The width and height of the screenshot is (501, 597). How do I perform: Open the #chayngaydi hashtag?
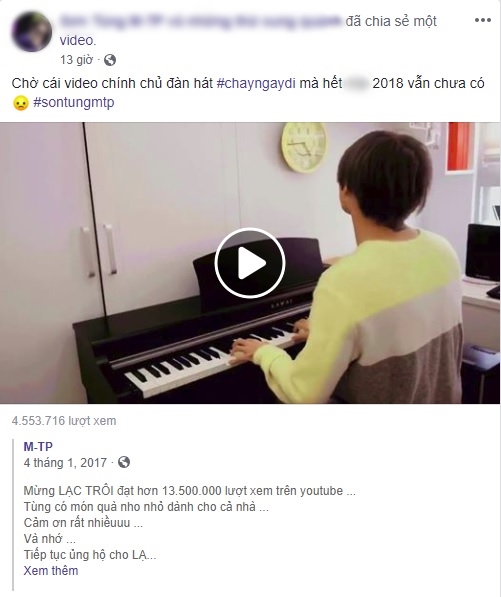click(256, 83)
